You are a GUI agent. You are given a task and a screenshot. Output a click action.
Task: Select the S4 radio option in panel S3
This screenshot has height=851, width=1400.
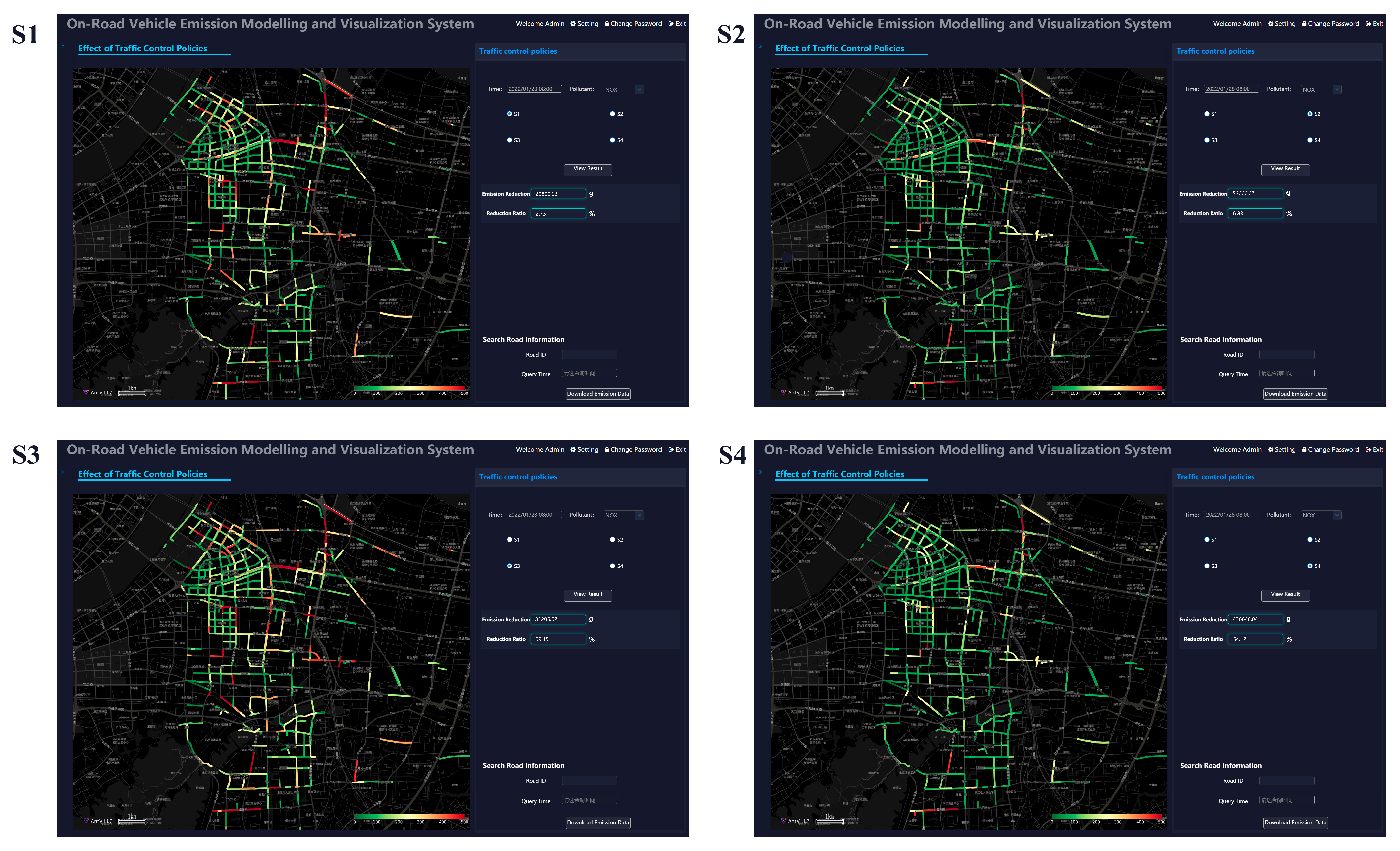pyautogui.click(x=613, y=566)
